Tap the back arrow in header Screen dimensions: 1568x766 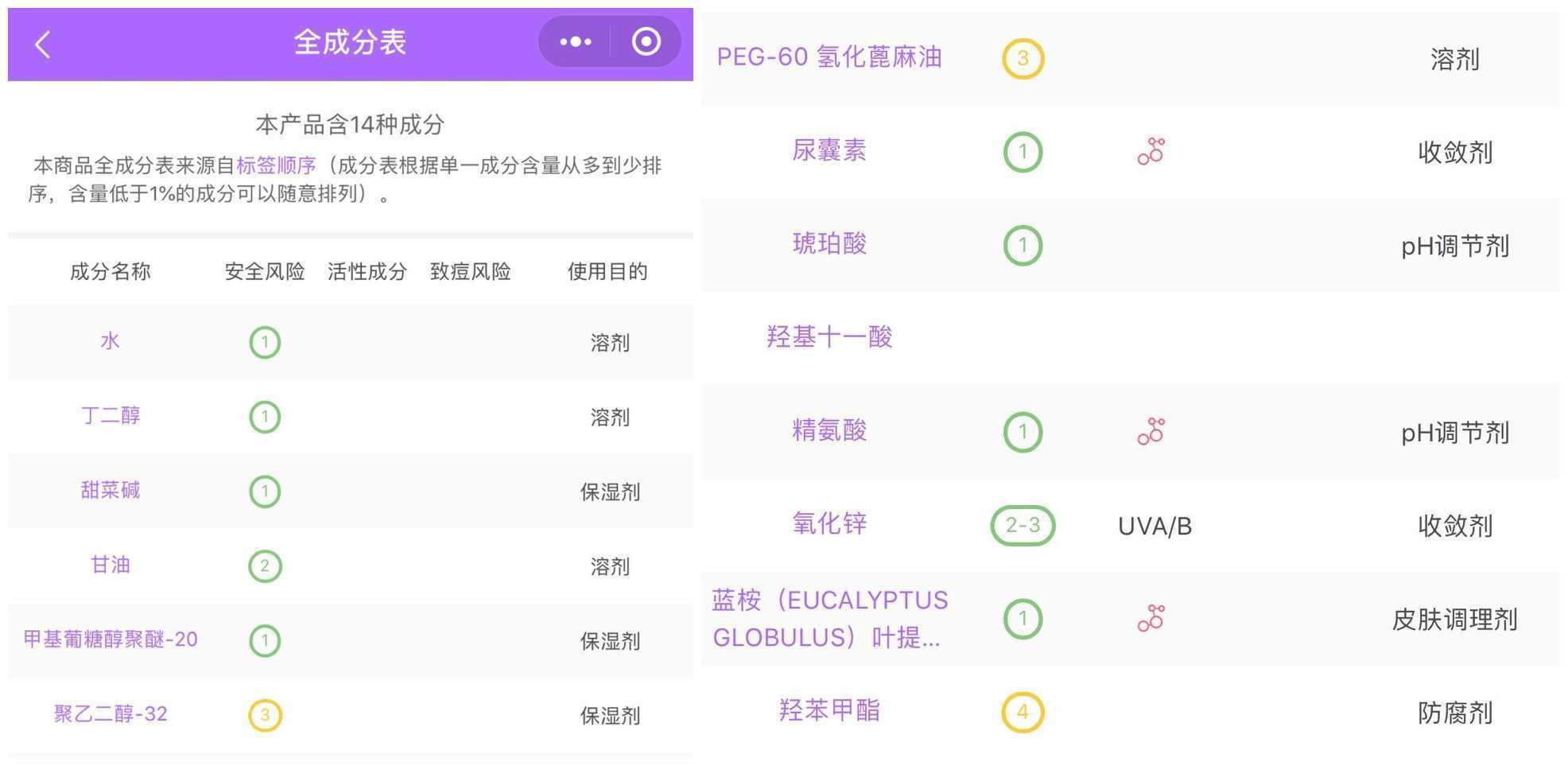[x=44, y=45]
